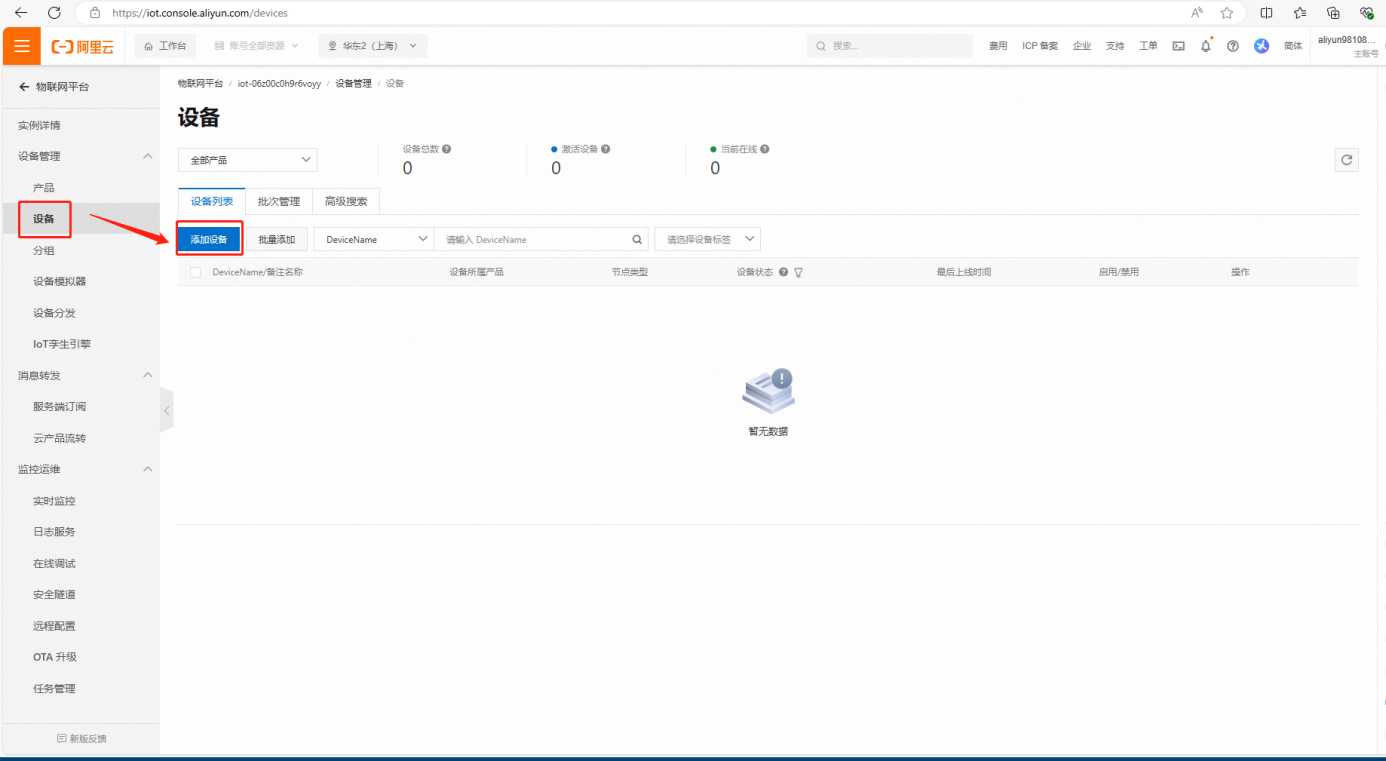
Task: Click the 新版反馈 feedback link
Action: (81, 738)
